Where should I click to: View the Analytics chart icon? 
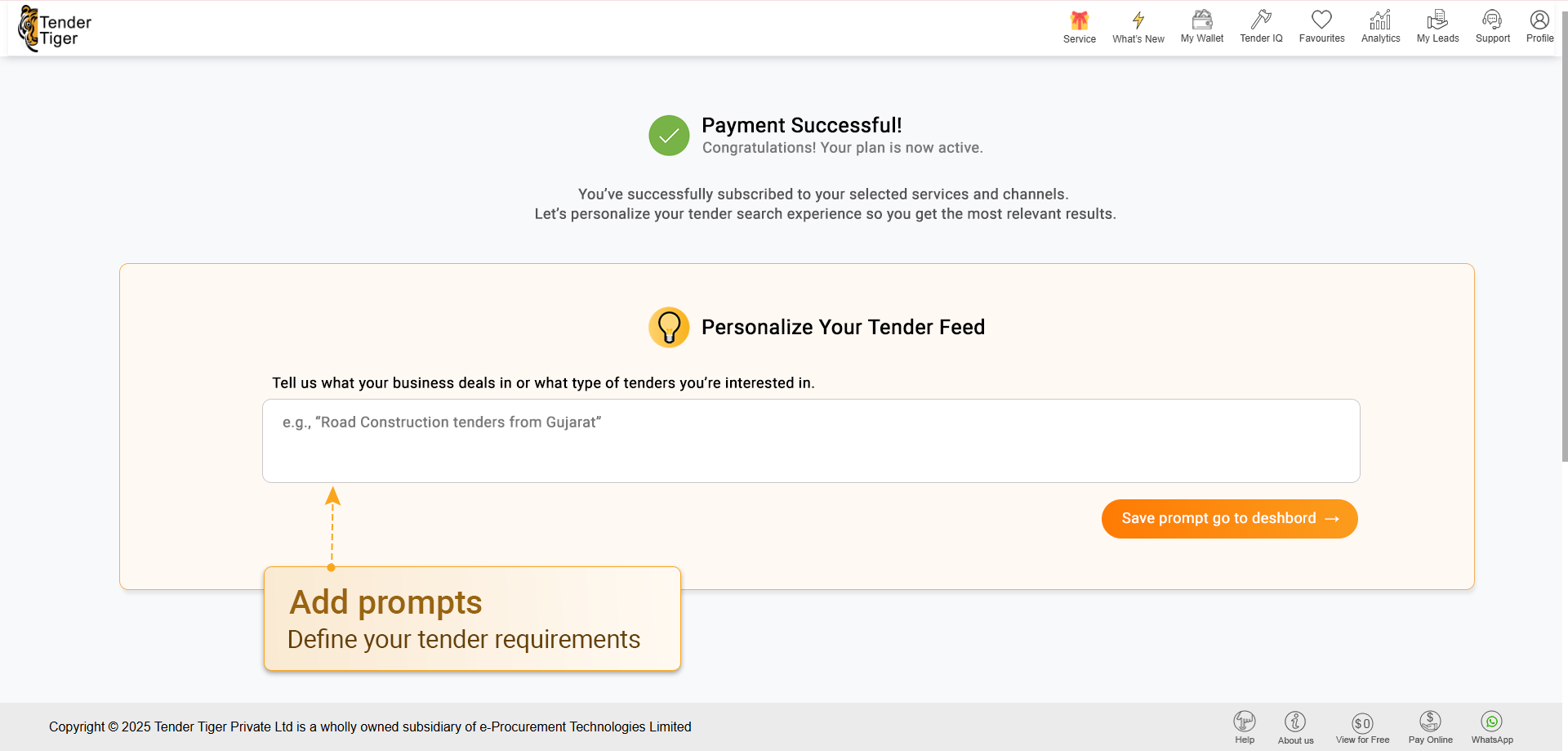[1380, 20]
